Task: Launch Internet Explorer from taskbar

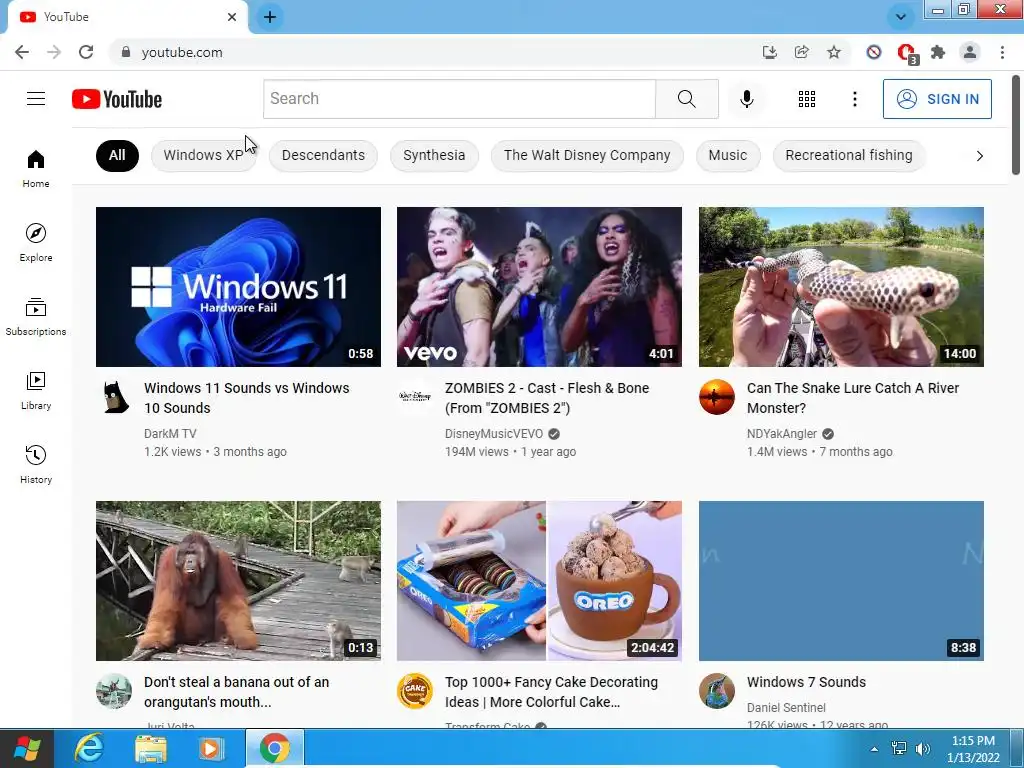Action: [89, 748]
